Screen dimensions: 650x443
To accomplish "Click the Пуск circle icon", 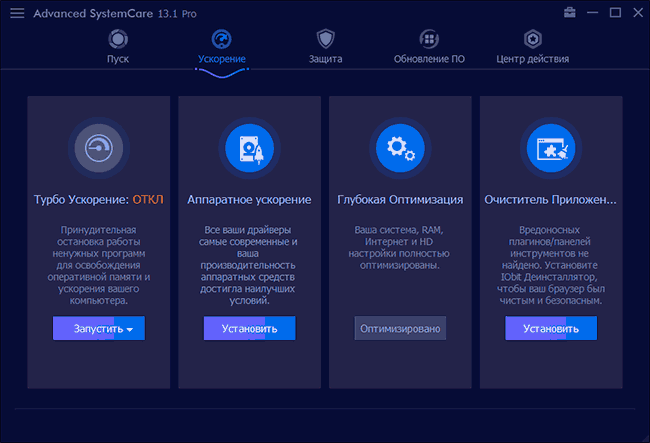I will point(118,39).
